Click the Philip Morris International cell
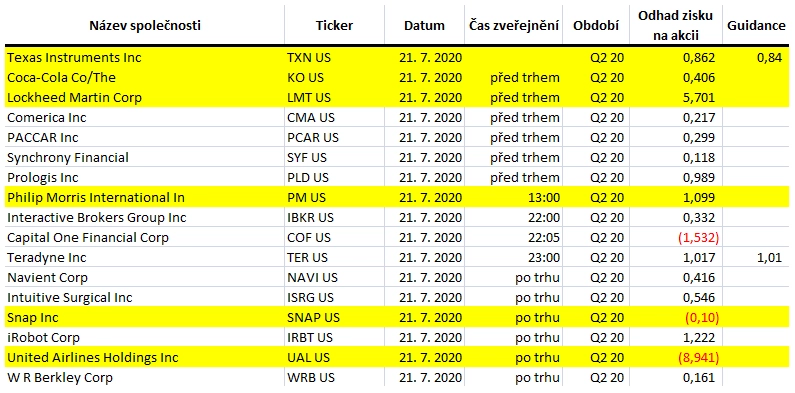Screen dimensions: 795x393 click(145, 197)
